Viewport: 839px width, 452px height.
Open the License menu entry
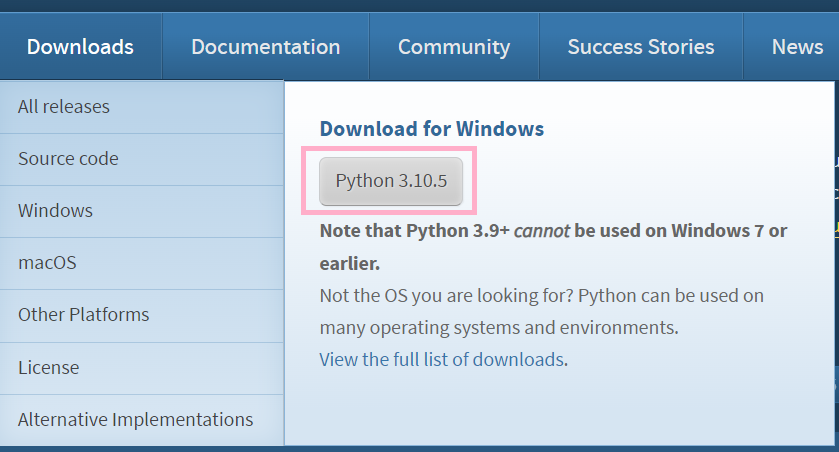coord(142,368)
